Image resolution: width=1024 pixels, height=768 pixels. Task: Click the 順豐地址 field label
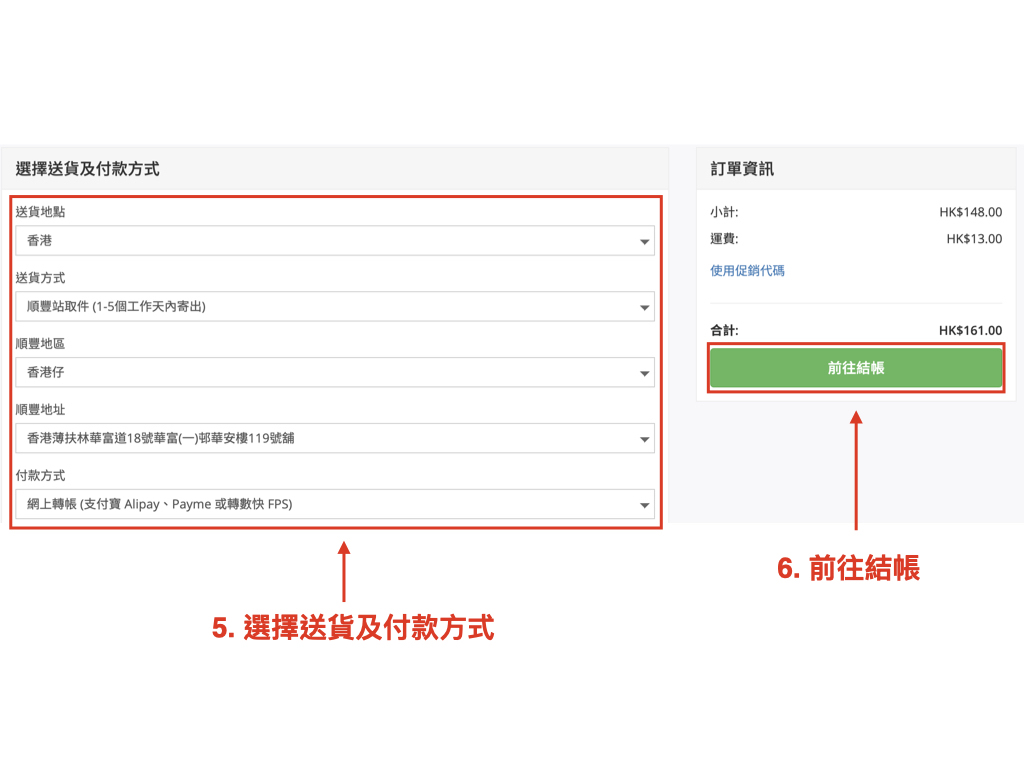pyautogui.click(x=41, y=410)
